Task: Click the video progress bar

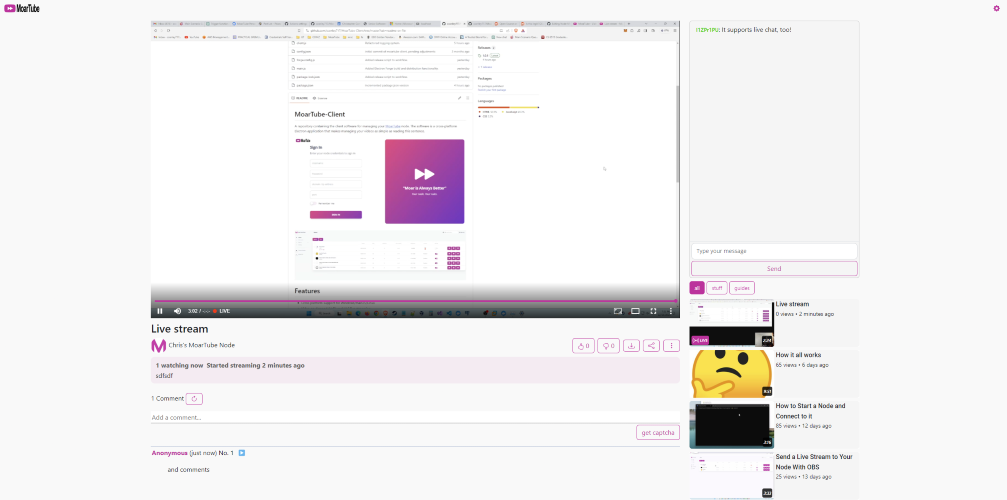Action: (x=415, y=300)
